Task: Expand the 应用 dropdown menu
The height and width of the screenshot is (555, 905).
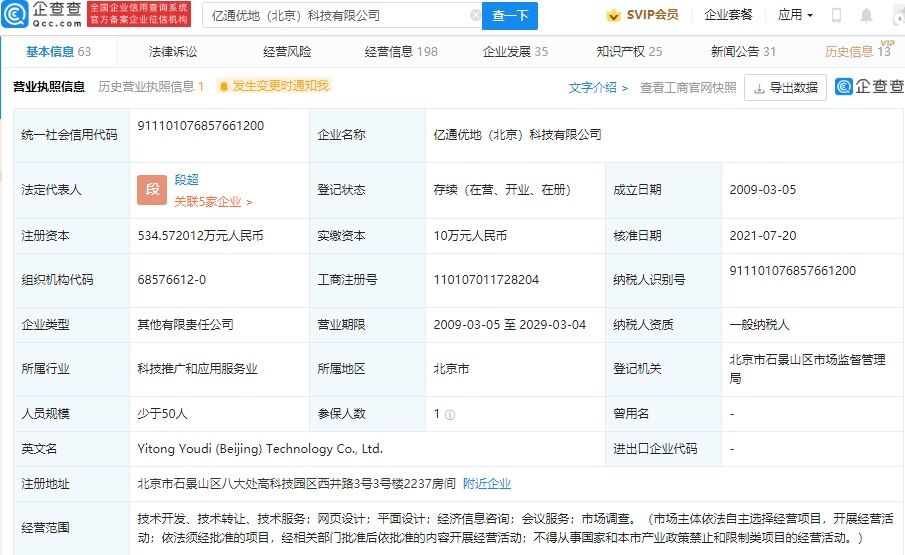Action: (795, 15)
